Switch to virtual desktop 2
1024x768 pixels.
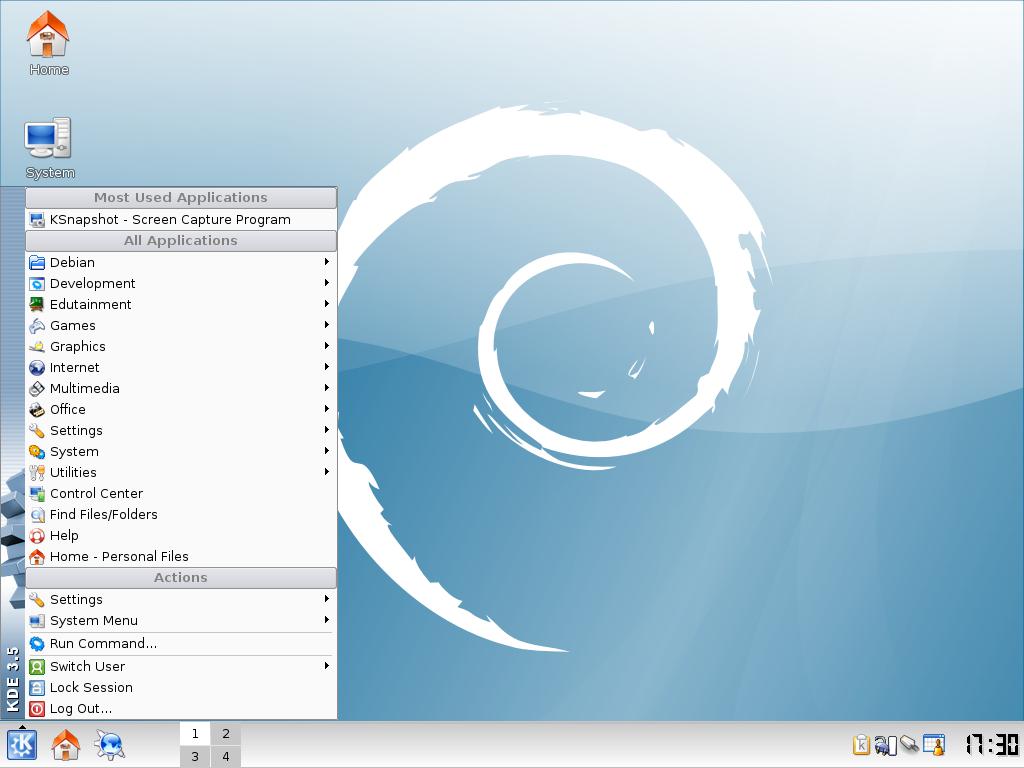coord(225,733)
